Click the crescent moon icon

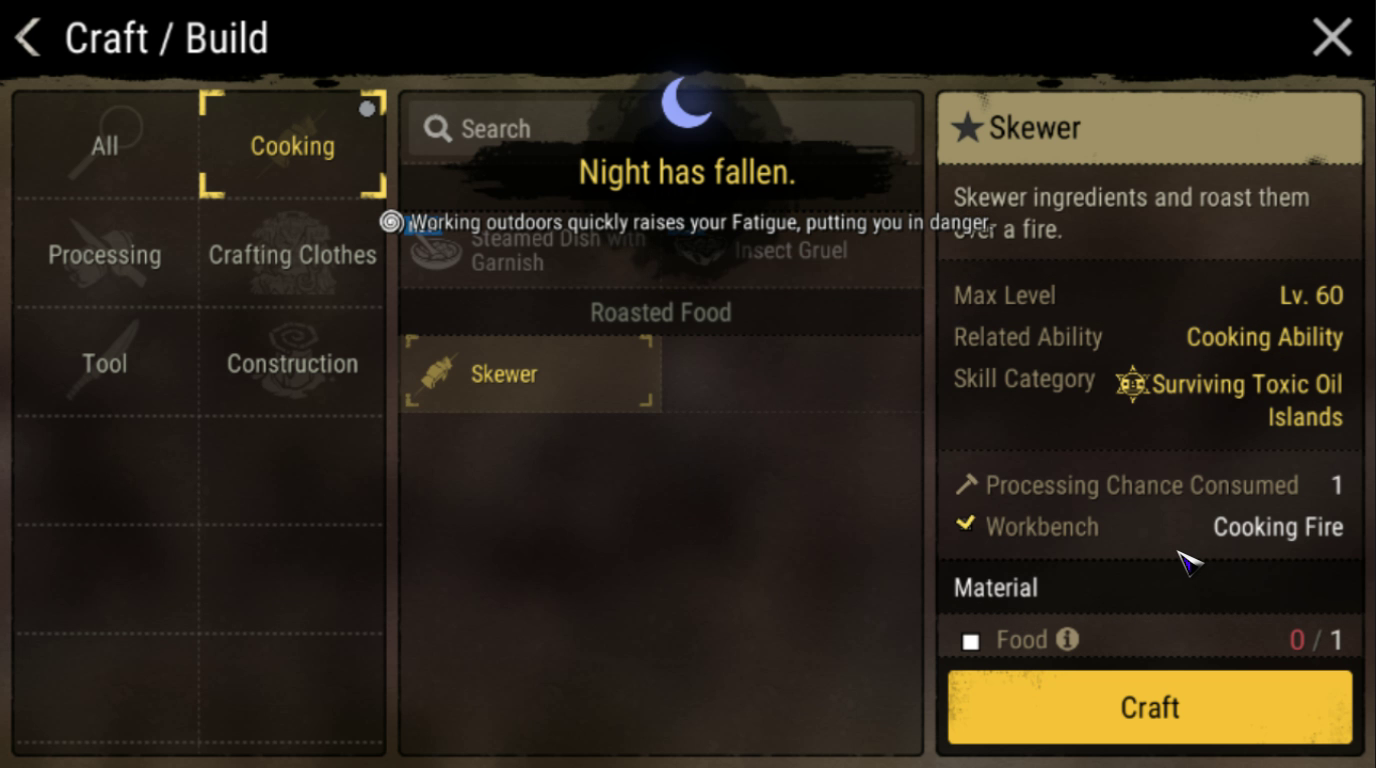tap(687, 102)
